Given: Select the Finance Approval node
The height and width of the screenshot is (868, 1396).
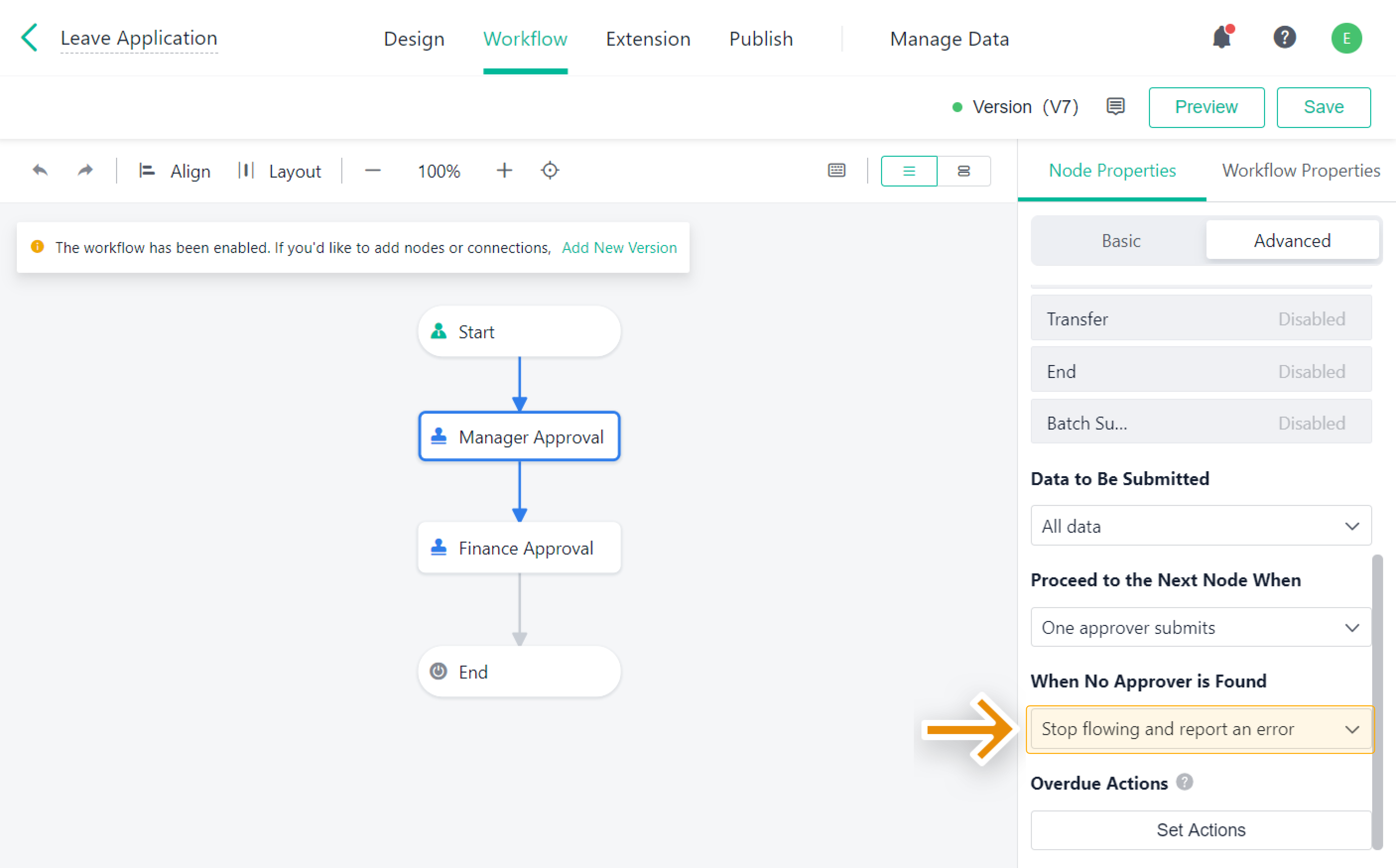Looking at the screenshot, I should pyautogui.click(x=519, y=548).
